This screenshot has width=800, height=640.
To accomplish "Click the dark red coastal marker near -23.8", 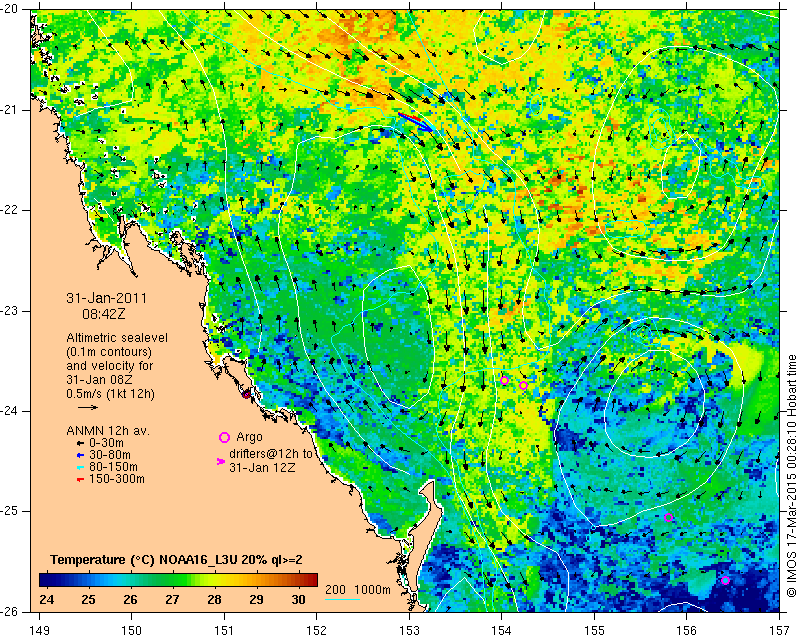I will tap(246, 394).
